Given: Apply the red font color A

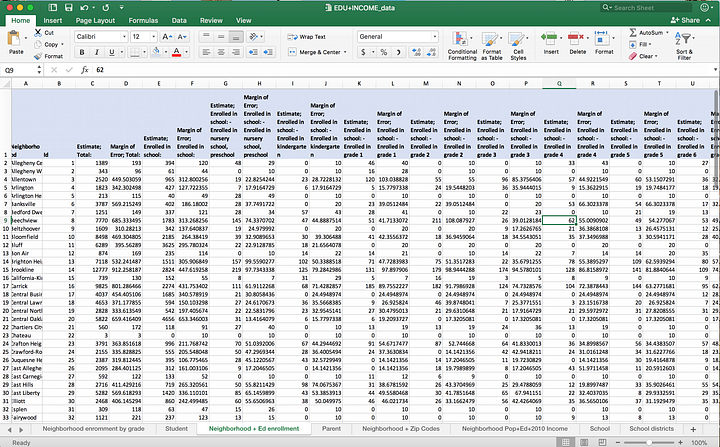Looking at the screenshot, I should click(x=176, y=52).
